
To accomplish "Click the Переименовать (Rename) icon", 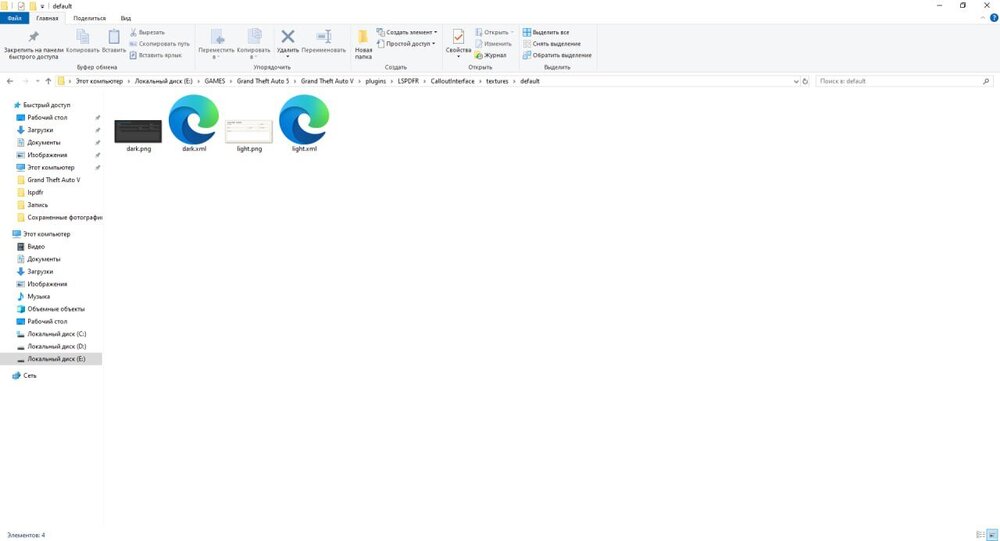I will [324, 37].
